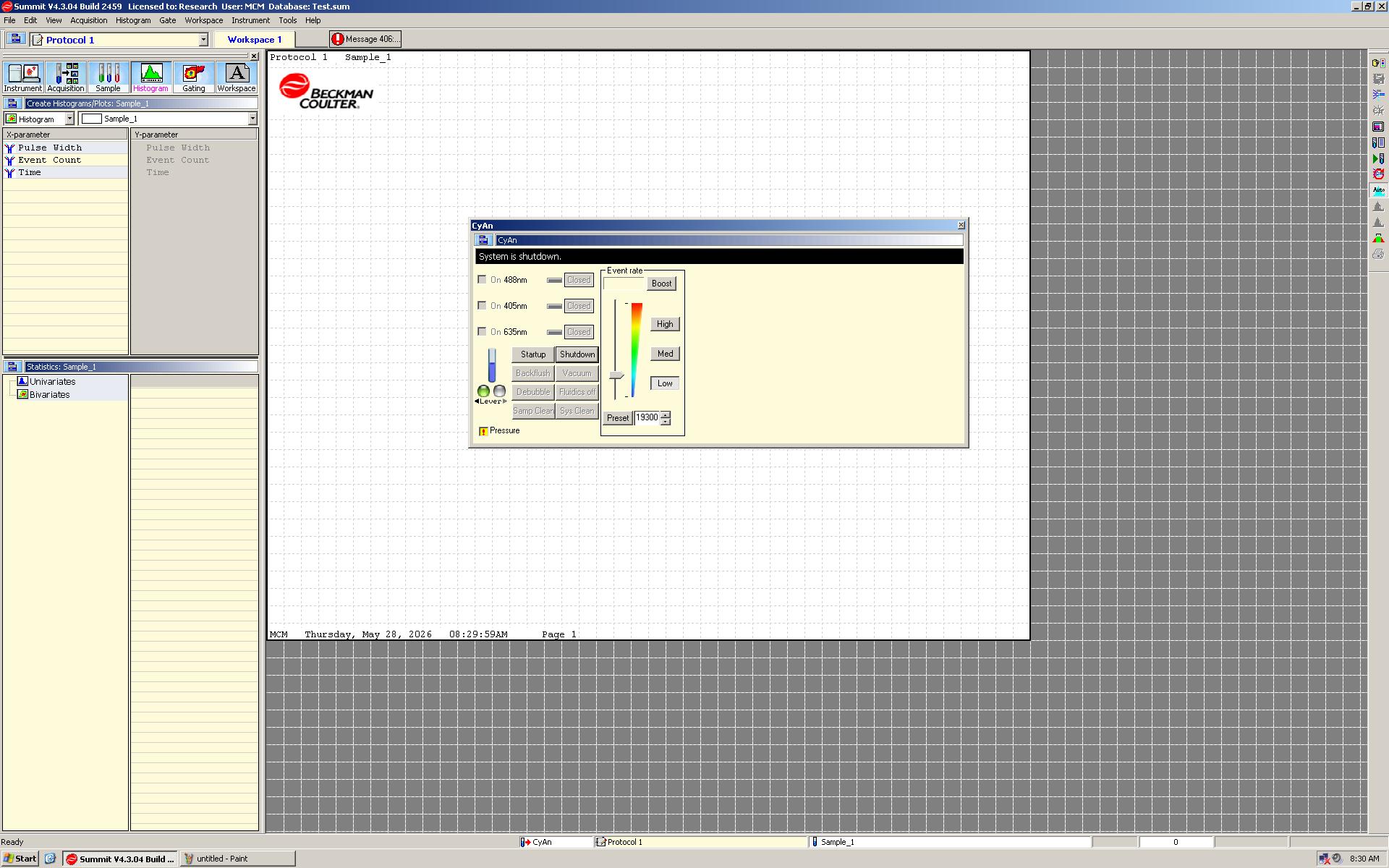Toggle the 488nm shutter Closed button
Screen dimensions: 1389x868
pyautogui.click(x=579, y=280)
